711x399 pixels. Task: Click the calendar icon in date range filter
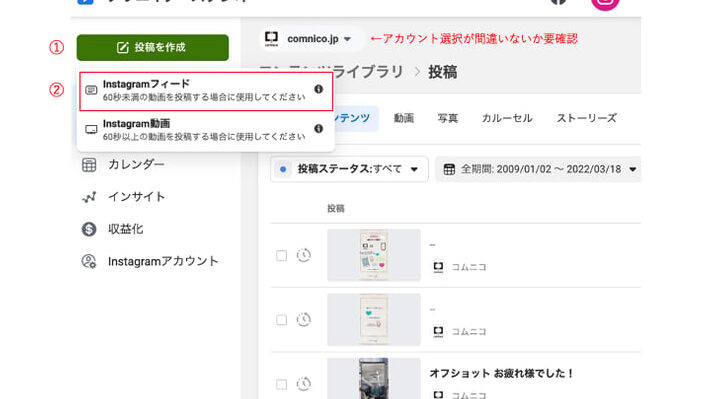click(x=449, y=170)
